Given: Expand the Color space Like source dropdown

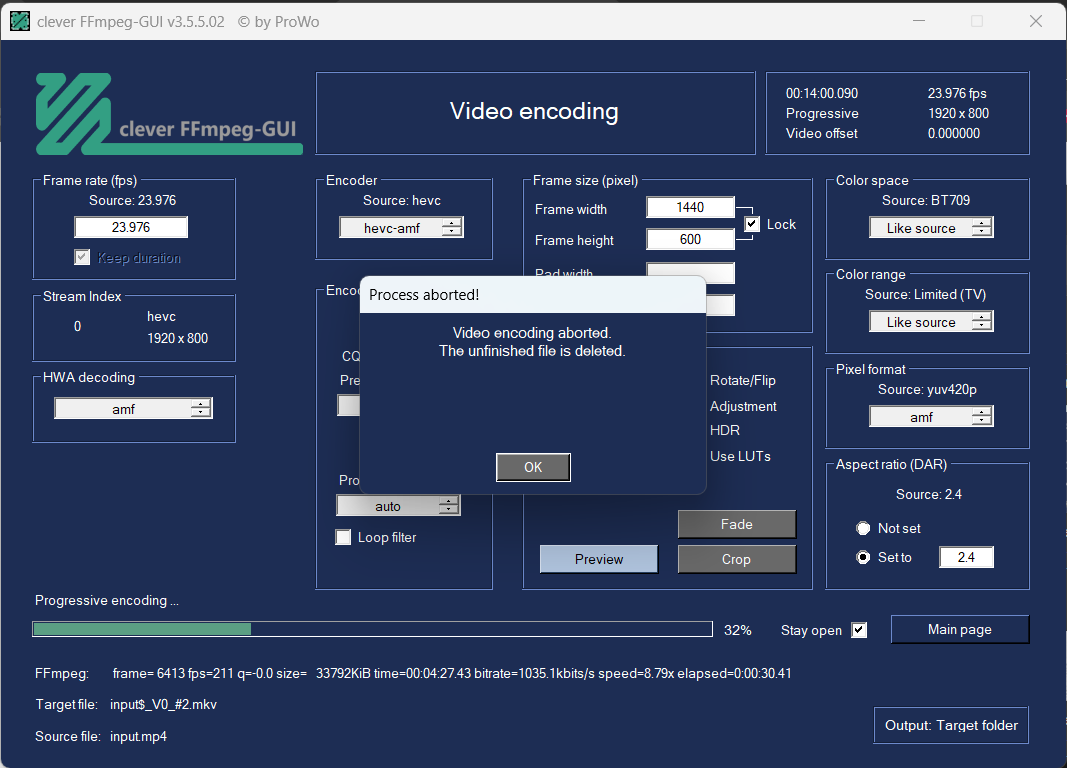Looking at the screenshot, I should (931, 228).
